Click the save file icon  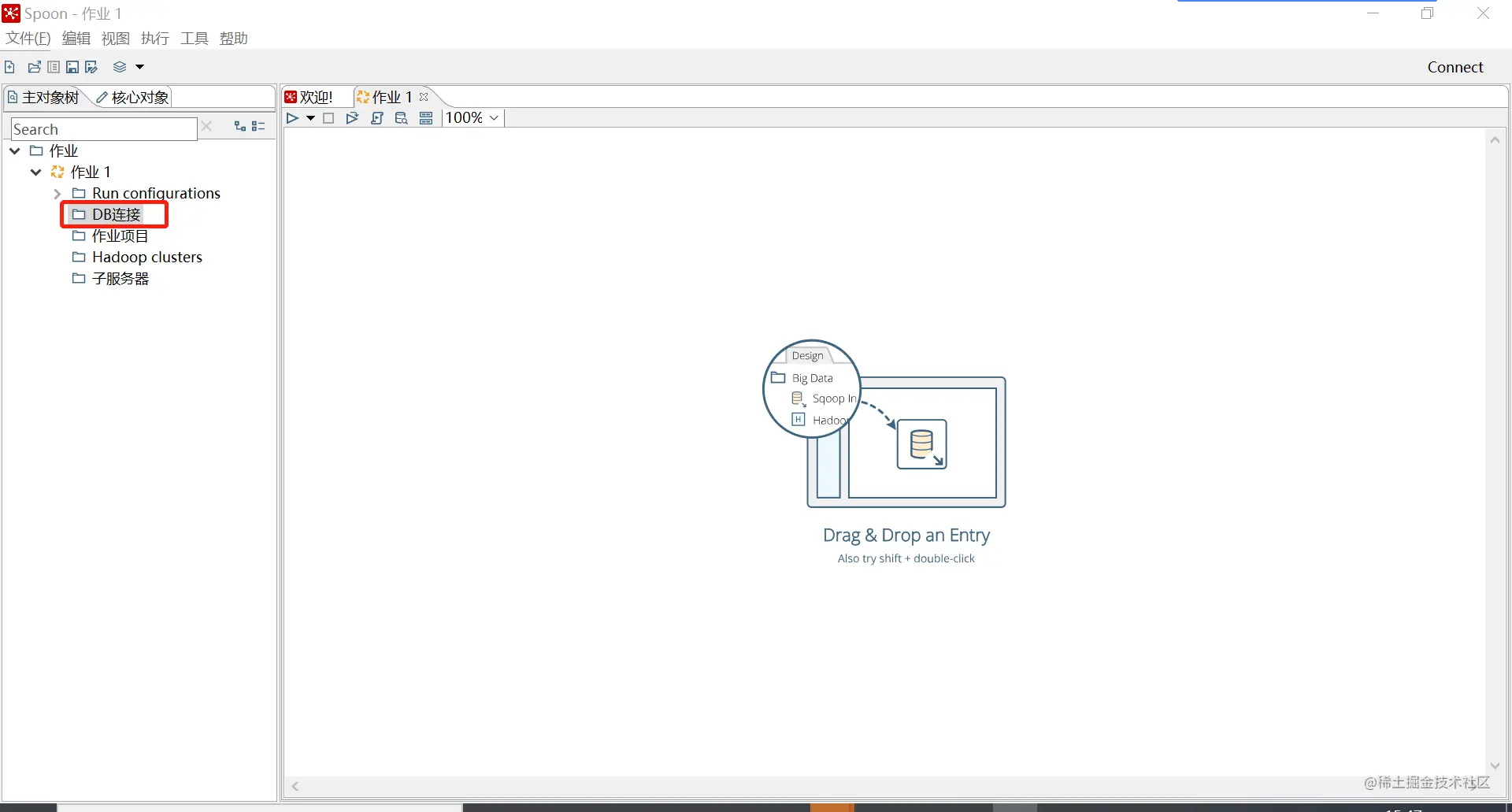(x=72, y=67)
